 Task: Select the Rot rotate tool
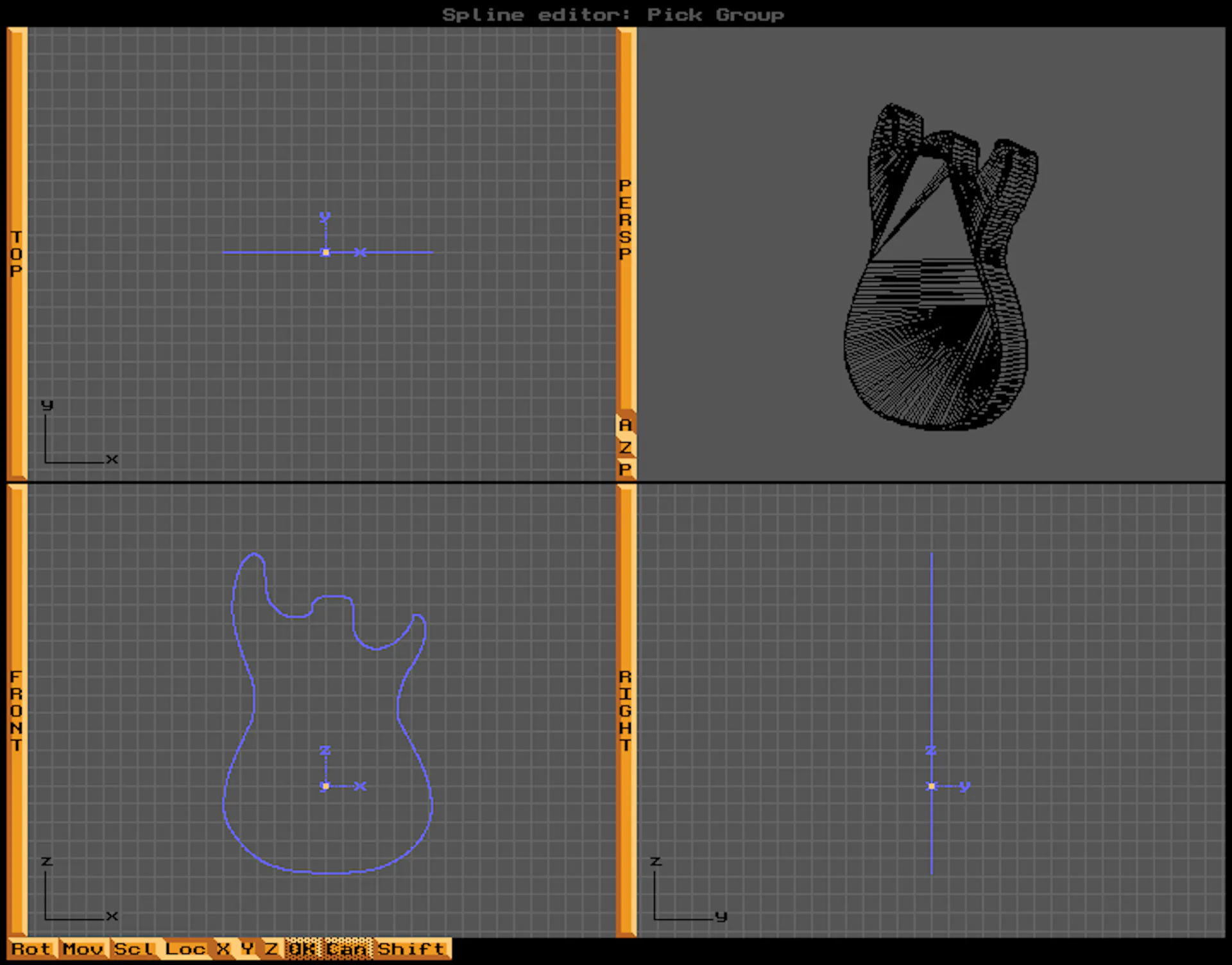[x=33, y=949]
